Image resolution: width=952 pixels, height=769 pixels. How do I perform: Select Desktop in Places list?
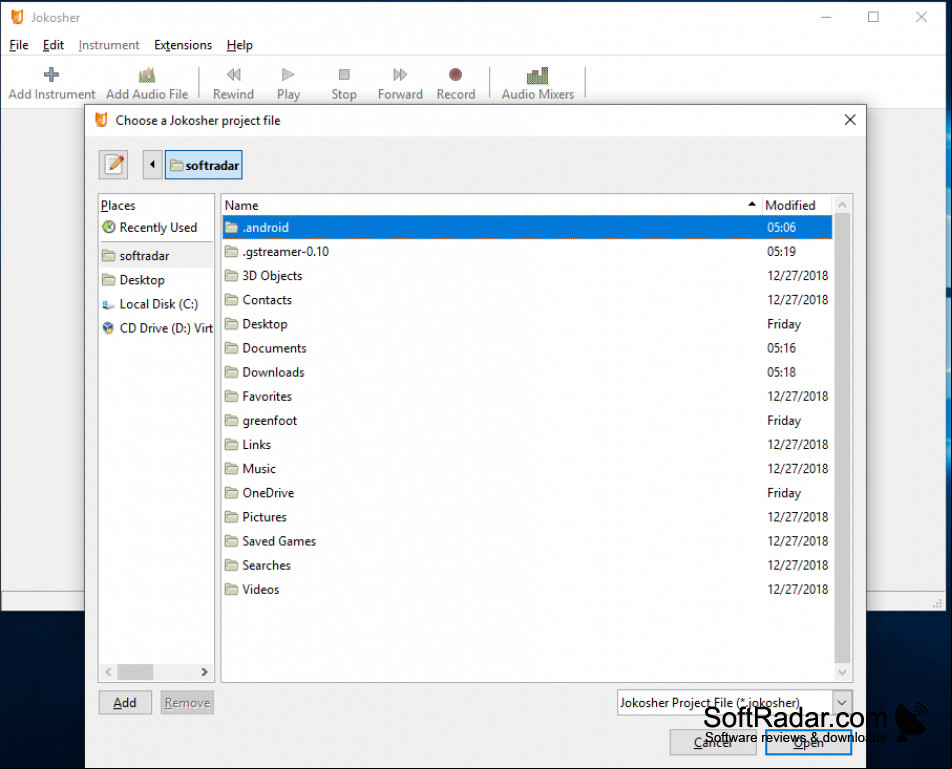(x=157, y=280)
